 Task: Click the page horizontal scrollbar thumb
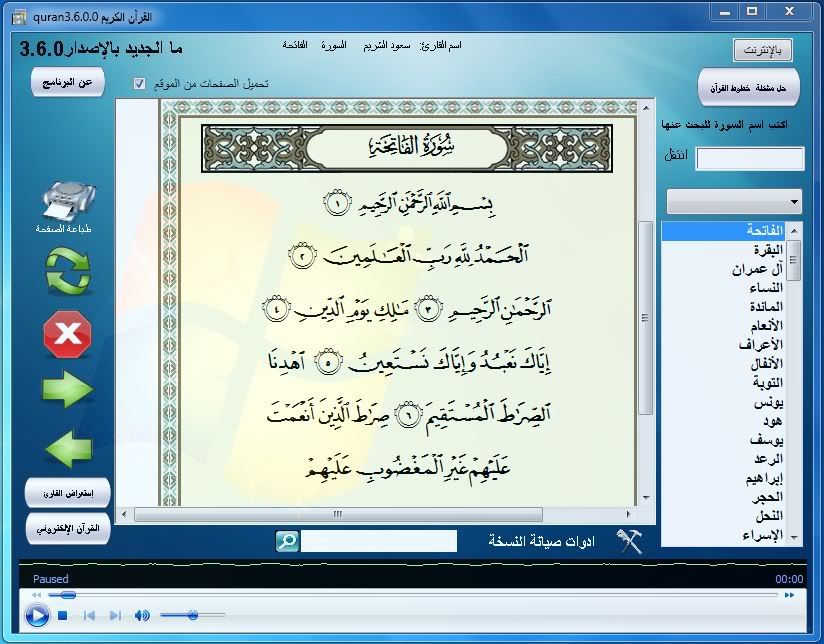[338, 514]
